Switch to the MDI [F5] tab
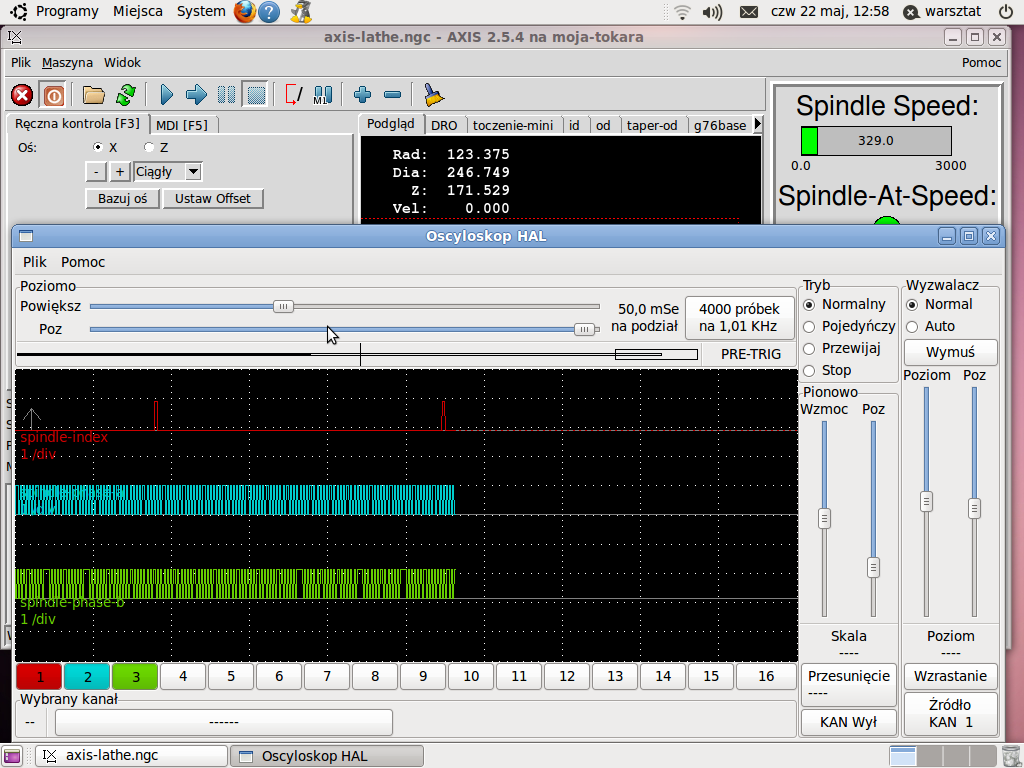Image resolution: width=1024 pixels, height=768 pixels. tap(182, 125)
